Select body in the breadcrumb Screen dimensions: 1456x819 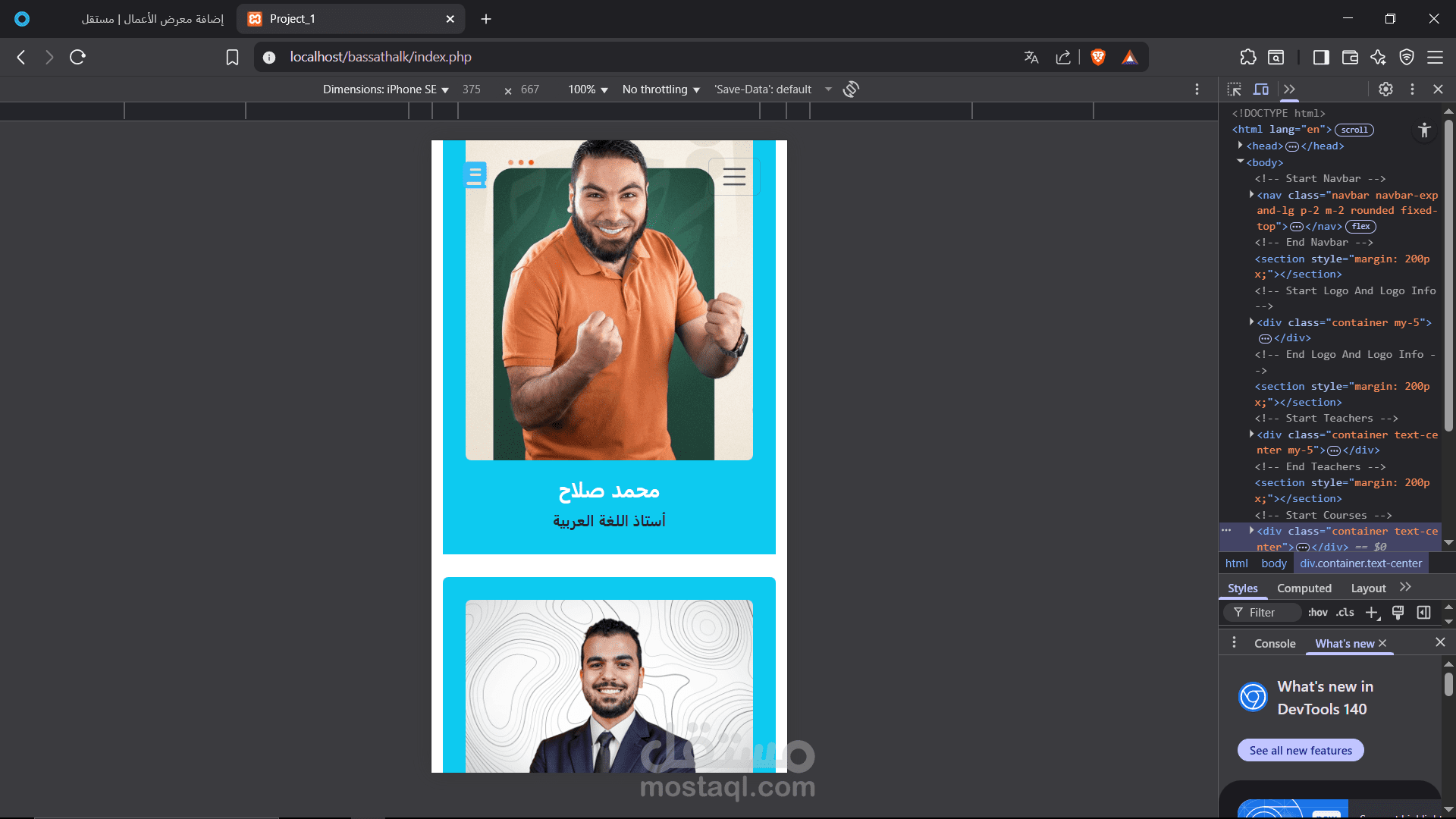coord(1274,563)
